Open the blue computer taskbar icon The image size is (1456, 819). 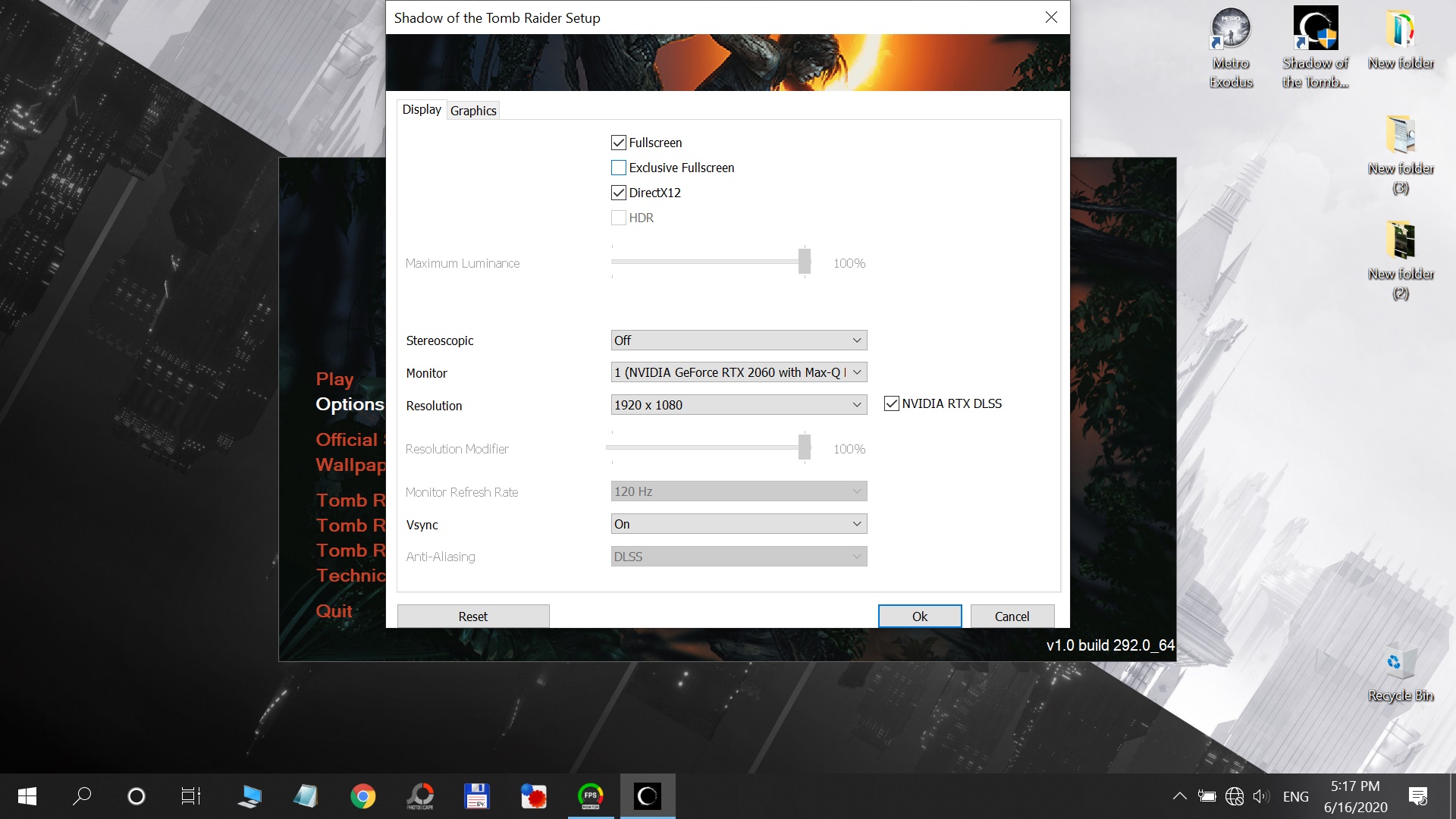249,796
